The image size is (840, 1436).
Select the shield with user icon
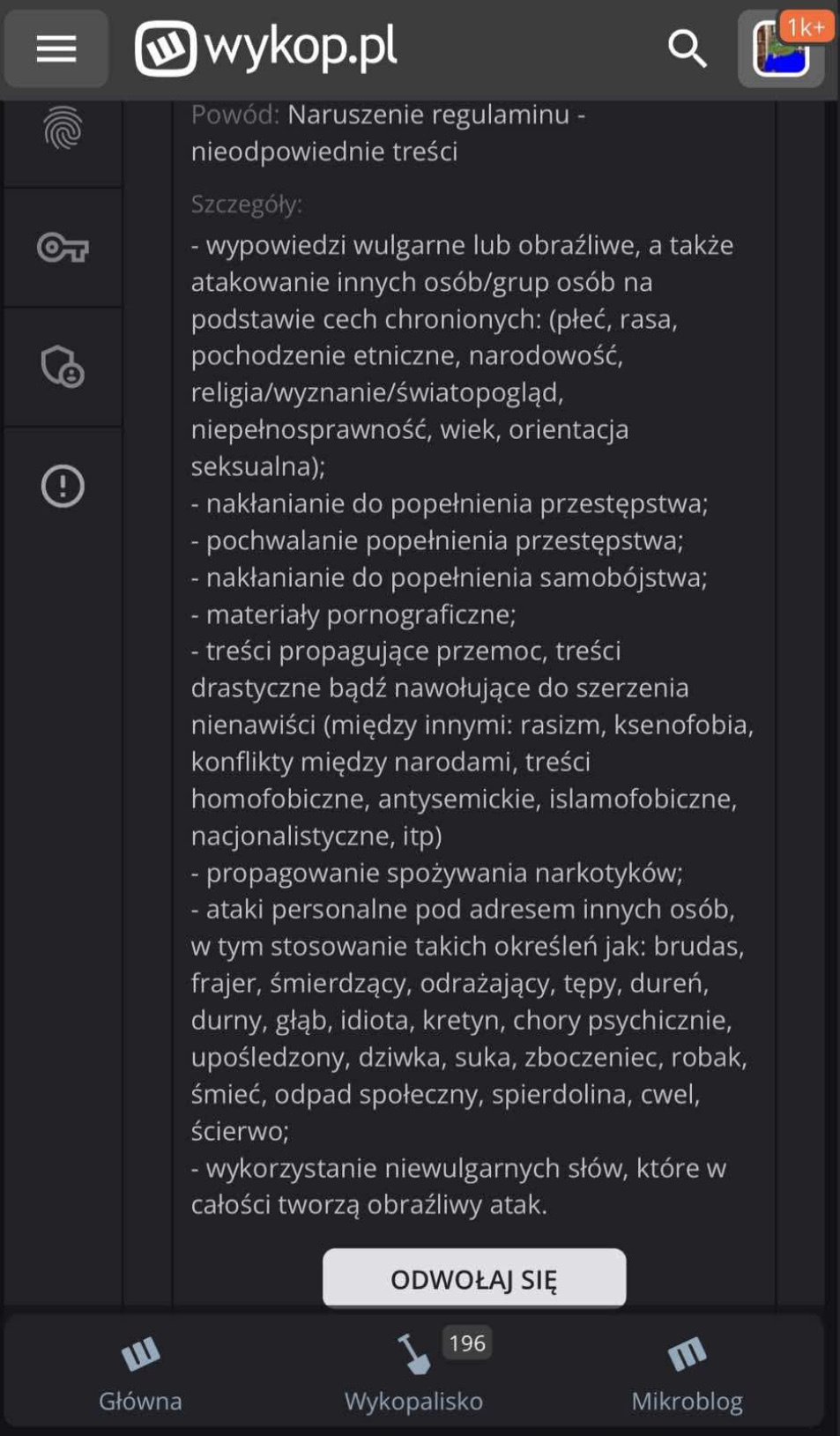coord(63,367)
